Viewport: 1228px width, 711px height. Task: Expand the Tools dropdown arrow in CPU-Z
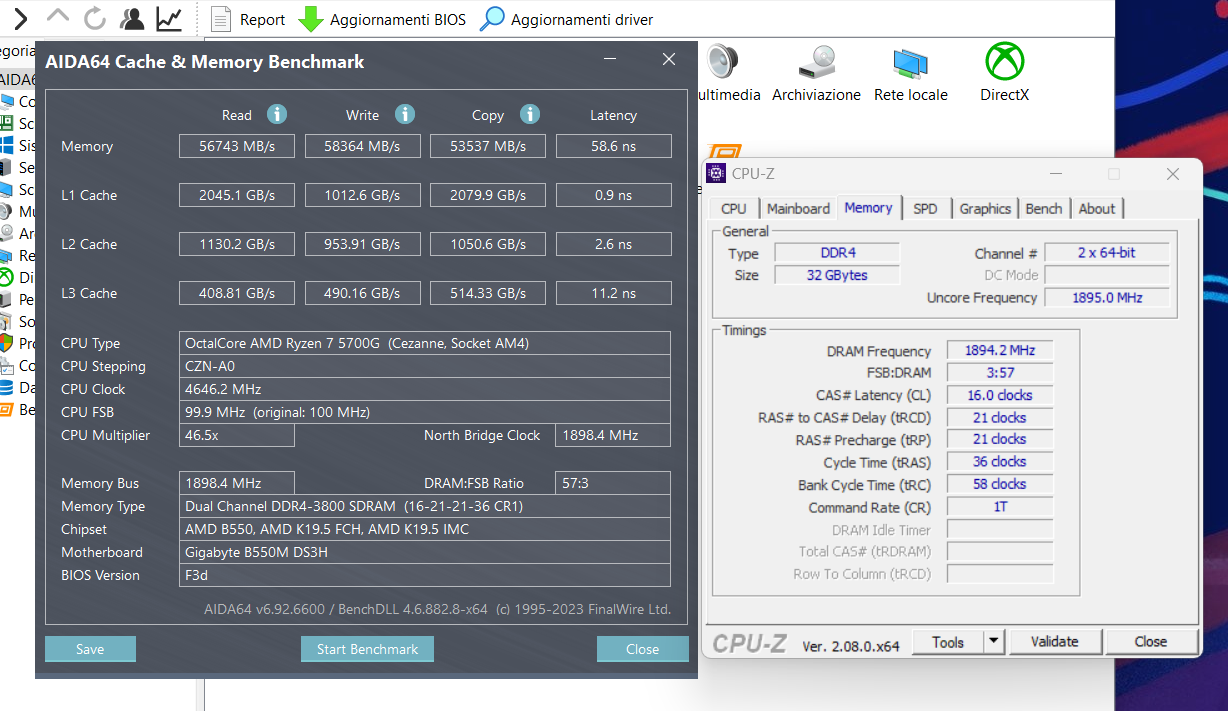[x=994, y=642]
